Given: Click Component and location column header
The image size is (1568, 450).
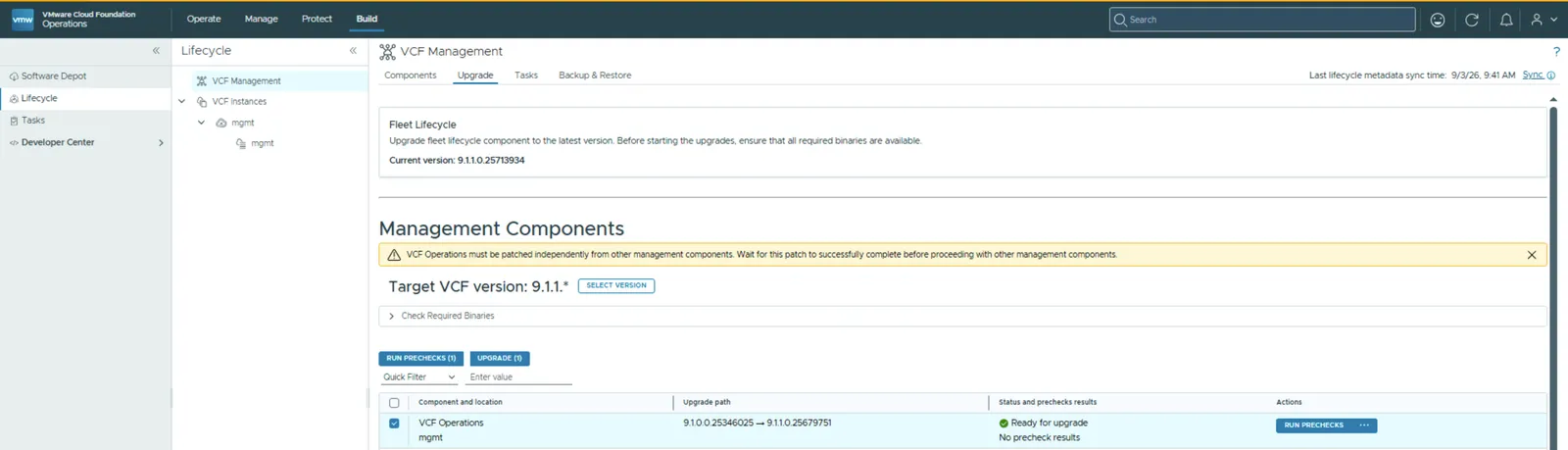Looking at the screenshot, I should tap(461, 403).
